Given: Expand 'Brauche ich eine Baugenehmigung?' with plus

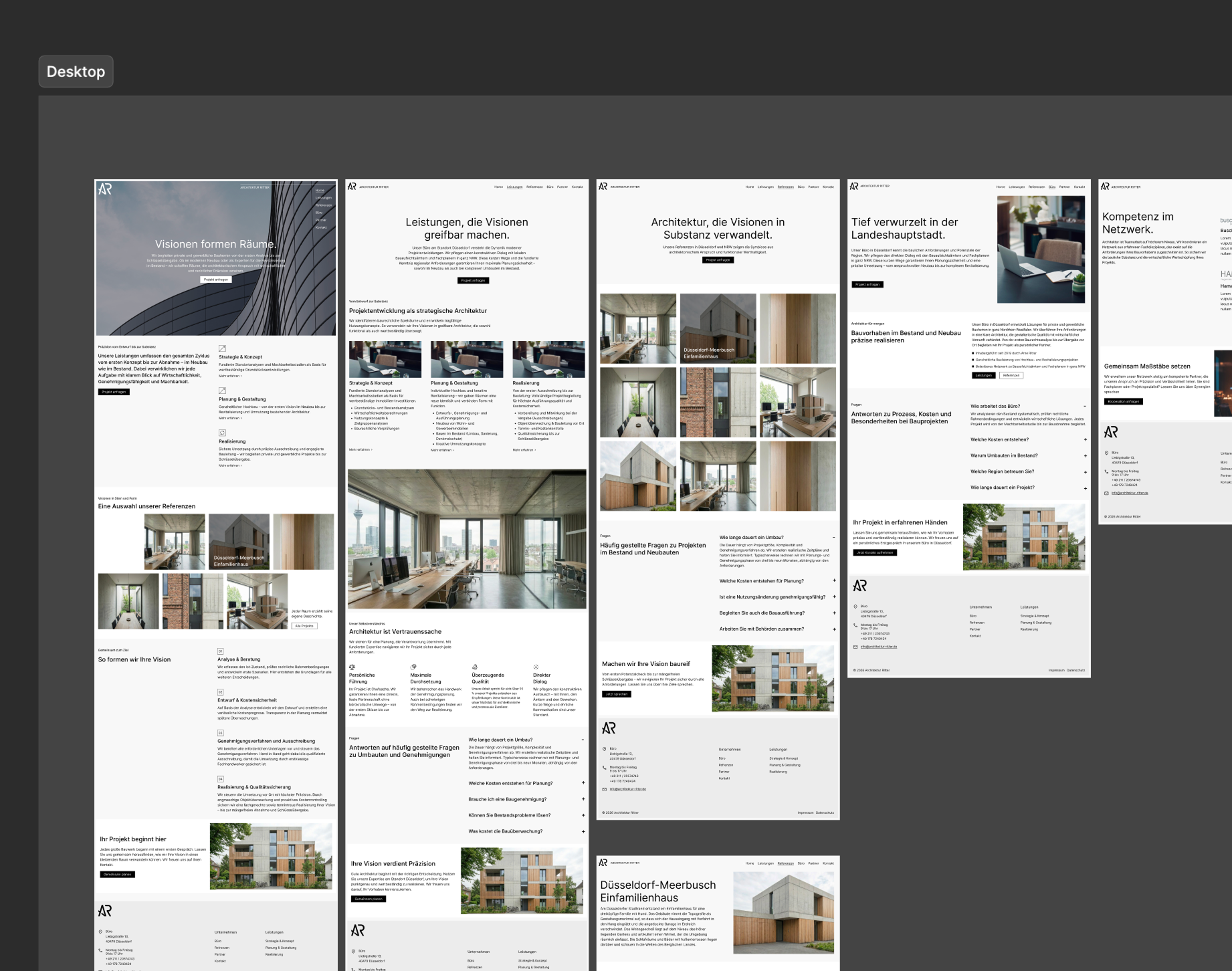Looking at the screenshot, I should [583, 799].
